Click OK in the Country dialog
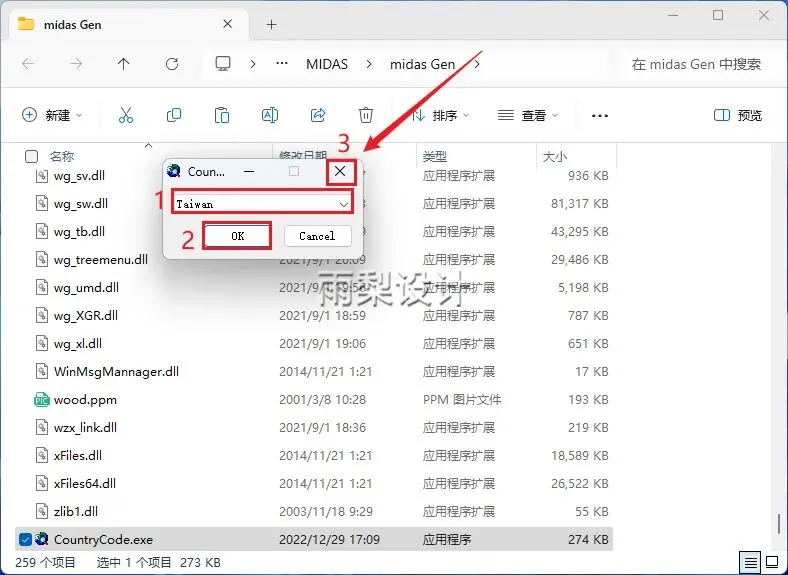The height and width of the screenshot is (575, 788). coord(238,236)
